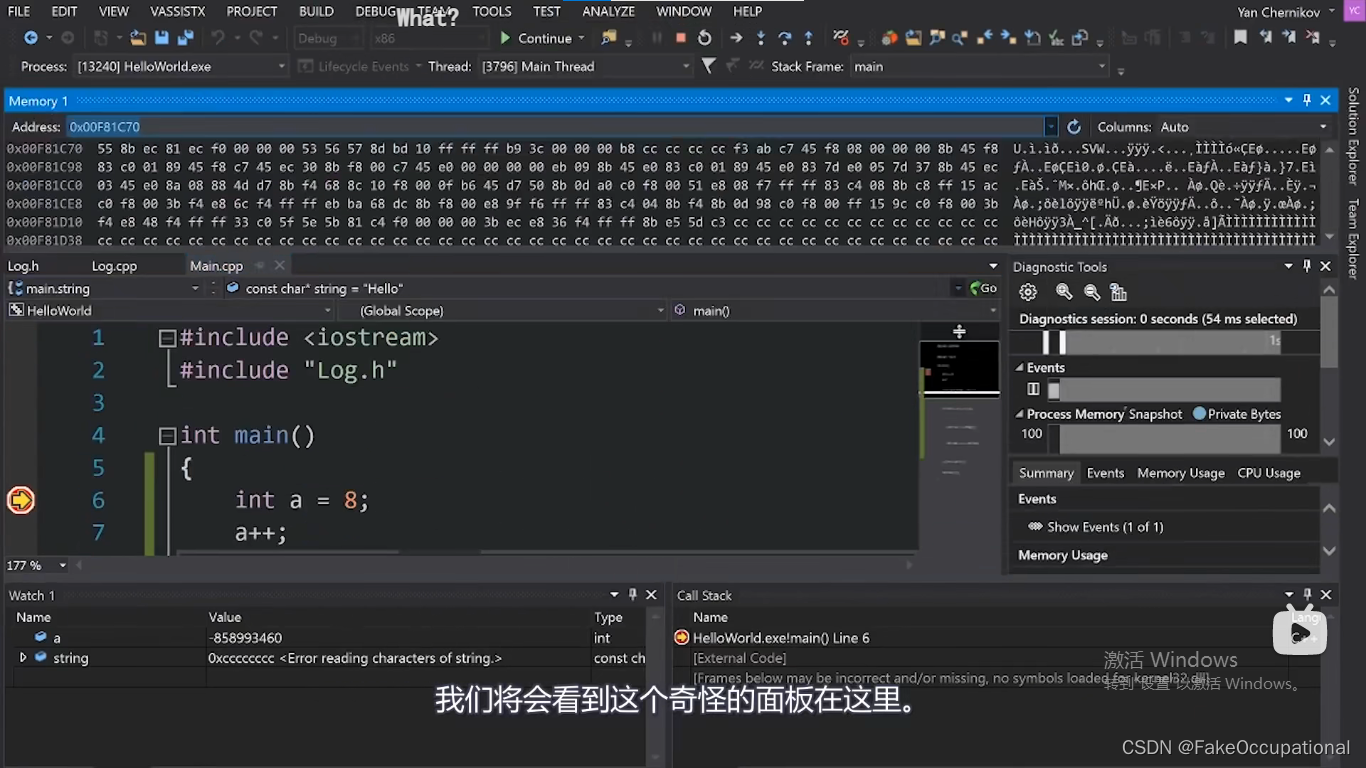Click the events pause marker icon
This screenshot has width=1366, height=768.
tap(1033, 390)
